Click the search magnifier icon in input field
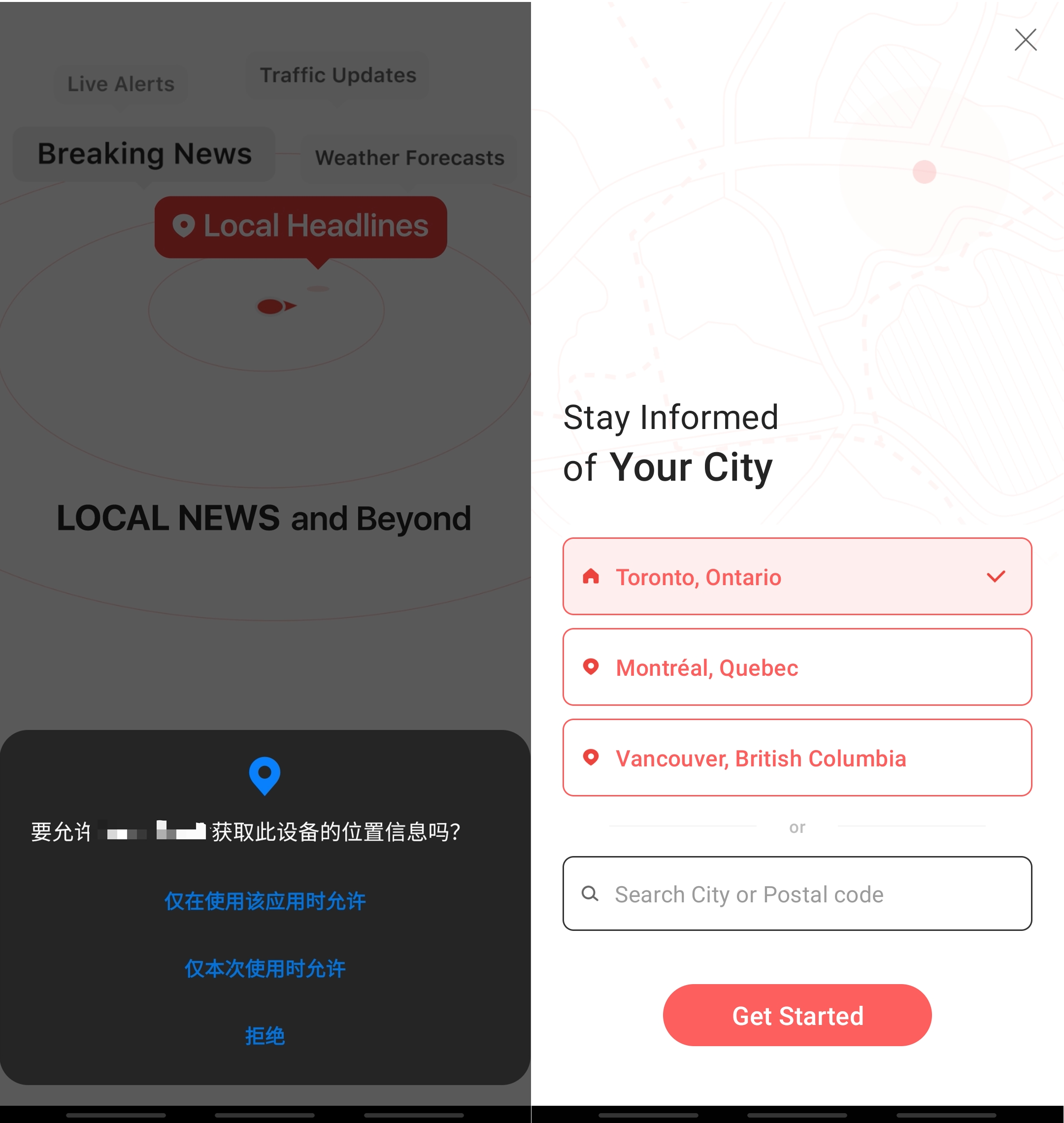 pos(592,893)
